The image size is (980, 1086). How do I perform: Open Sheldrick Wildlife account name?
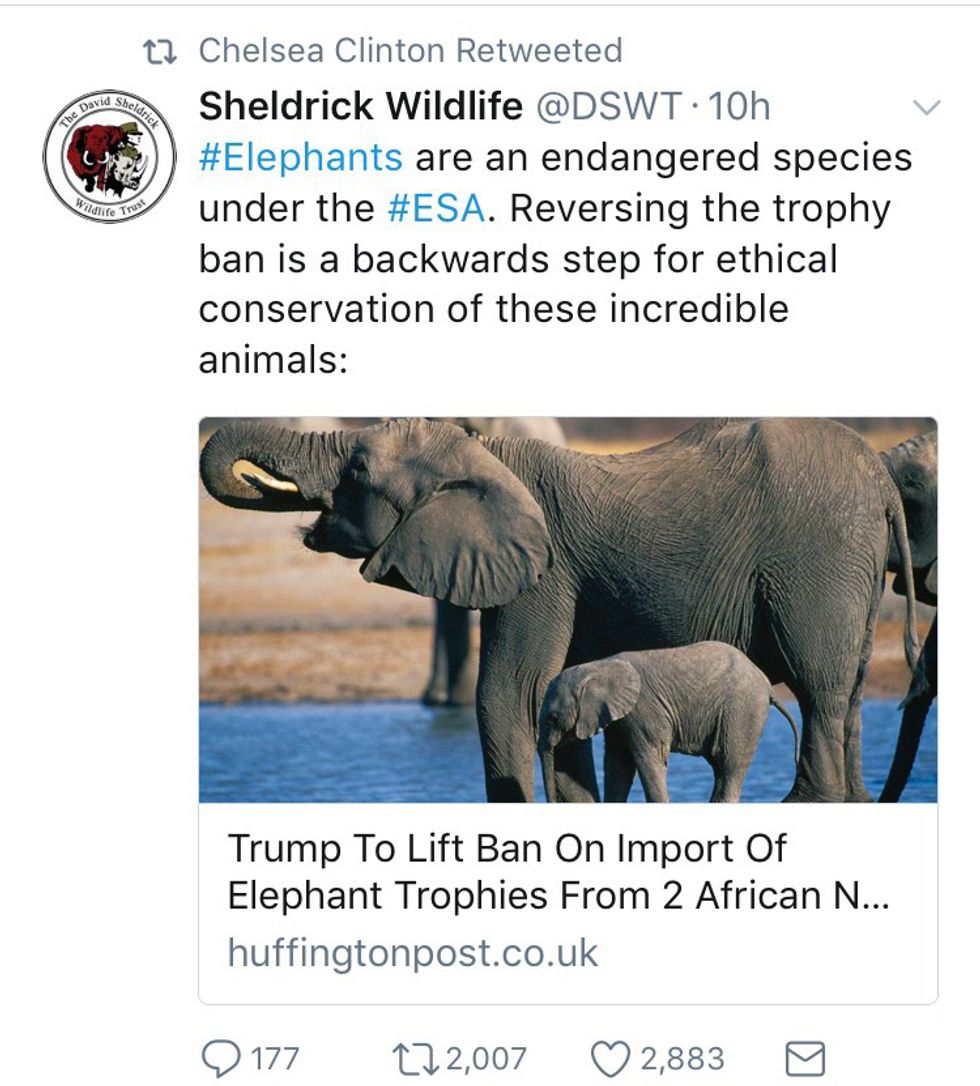coord(360,106)
